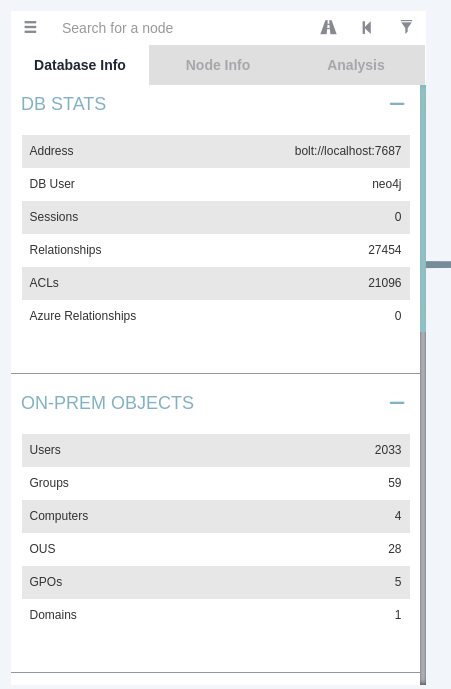The image size is (451, 689).
Task: Click the ACLs 21096 row
Action: (x=216, y=283)
